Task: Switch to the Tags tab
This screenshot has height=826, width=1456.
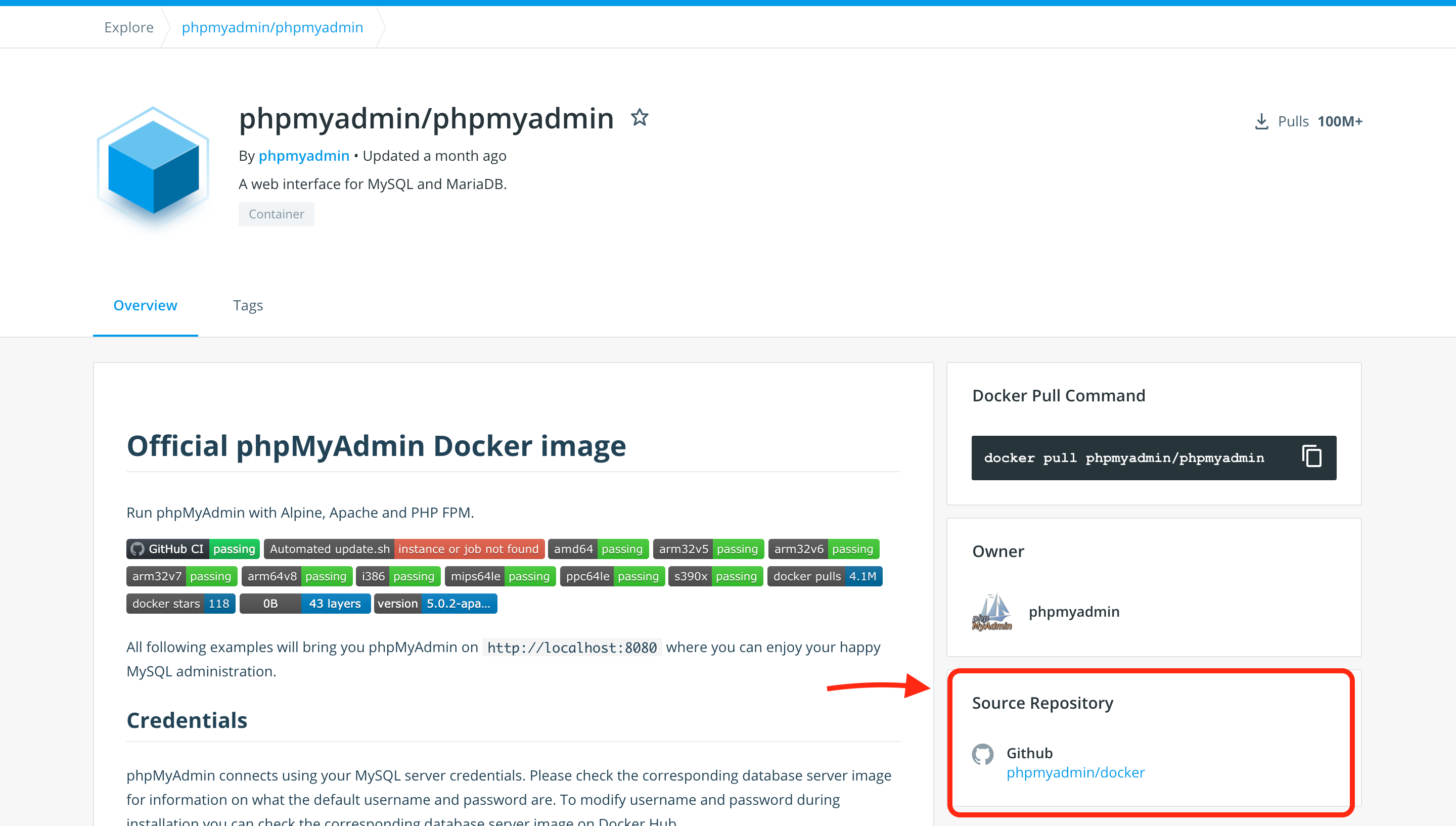Action: [248, 305]
